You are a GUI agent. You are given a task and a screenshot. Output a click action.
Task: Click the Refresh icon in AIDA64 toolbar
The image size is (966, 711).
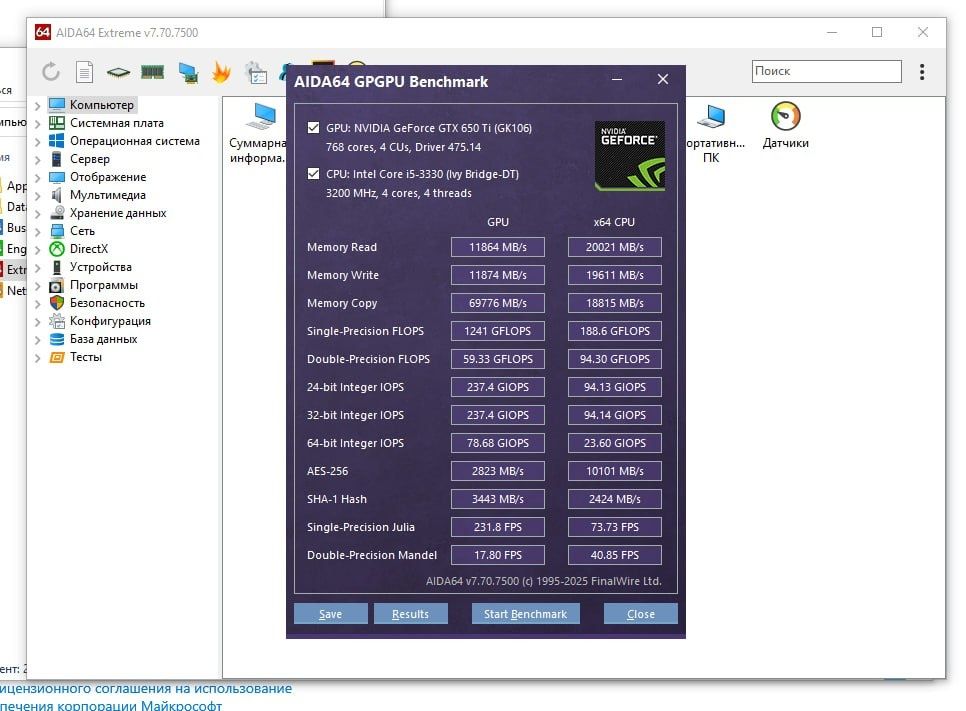[x=51, y=72]
